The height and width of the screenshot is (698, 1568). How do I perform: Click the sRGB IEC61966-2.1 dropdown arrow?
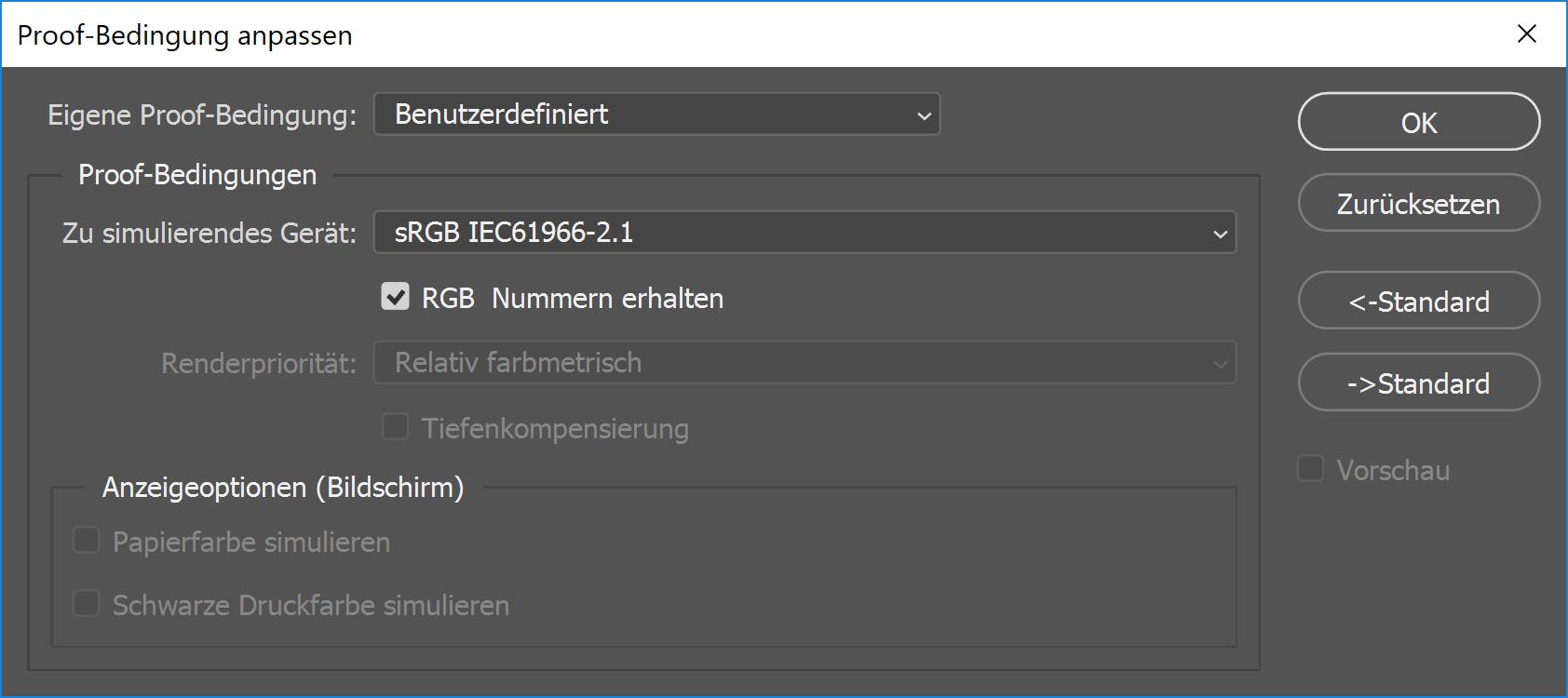tap(1220, 235)
